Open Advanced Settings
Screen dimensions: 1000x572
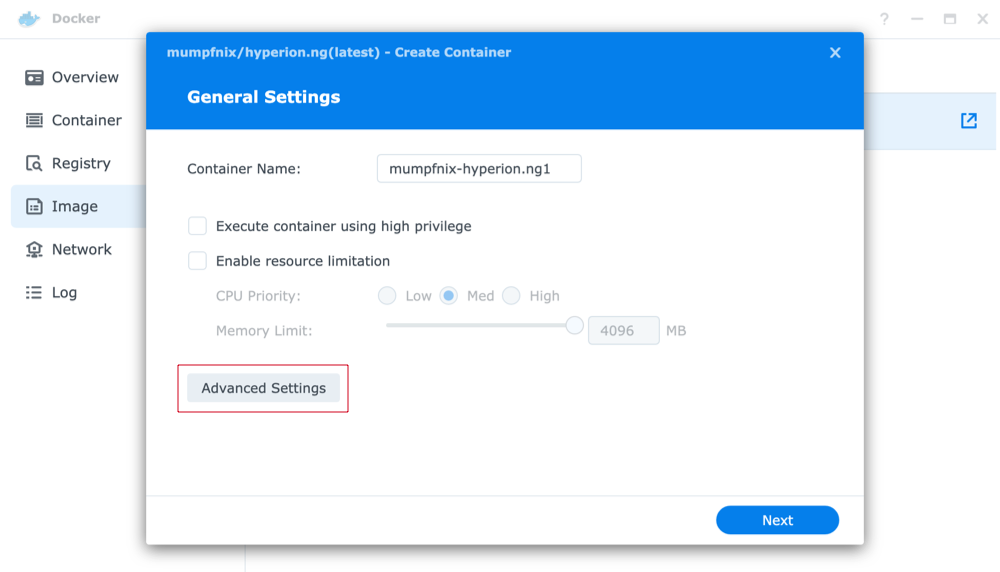tap(263, 388)
